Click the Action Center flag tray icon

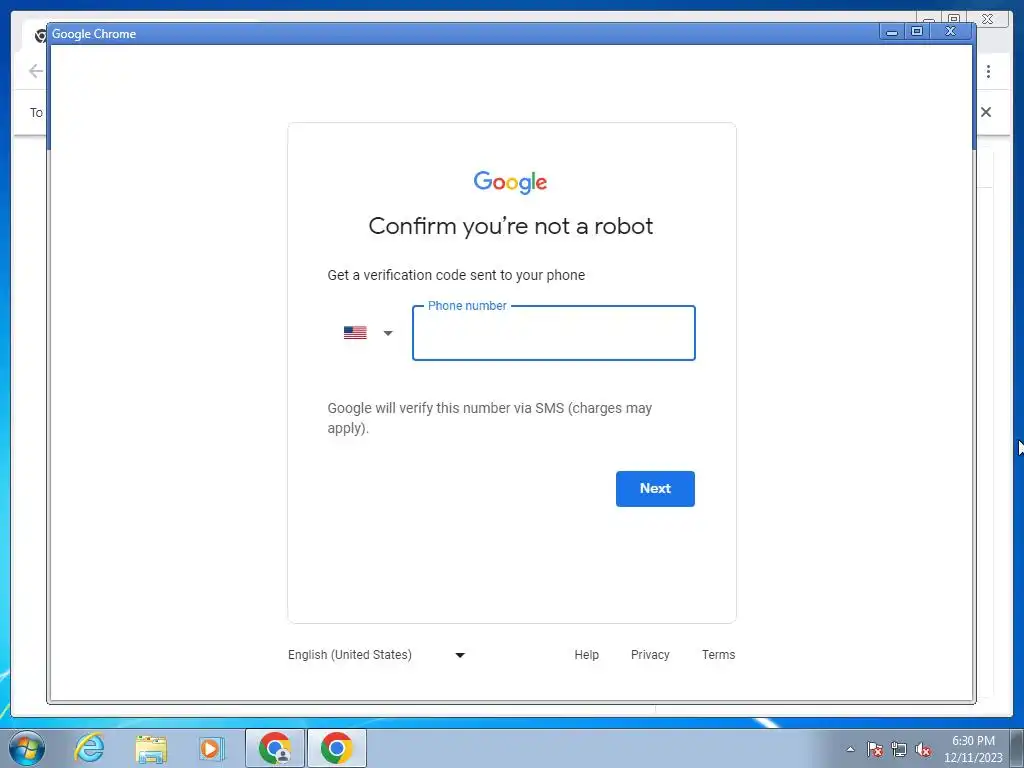[875, 749]
